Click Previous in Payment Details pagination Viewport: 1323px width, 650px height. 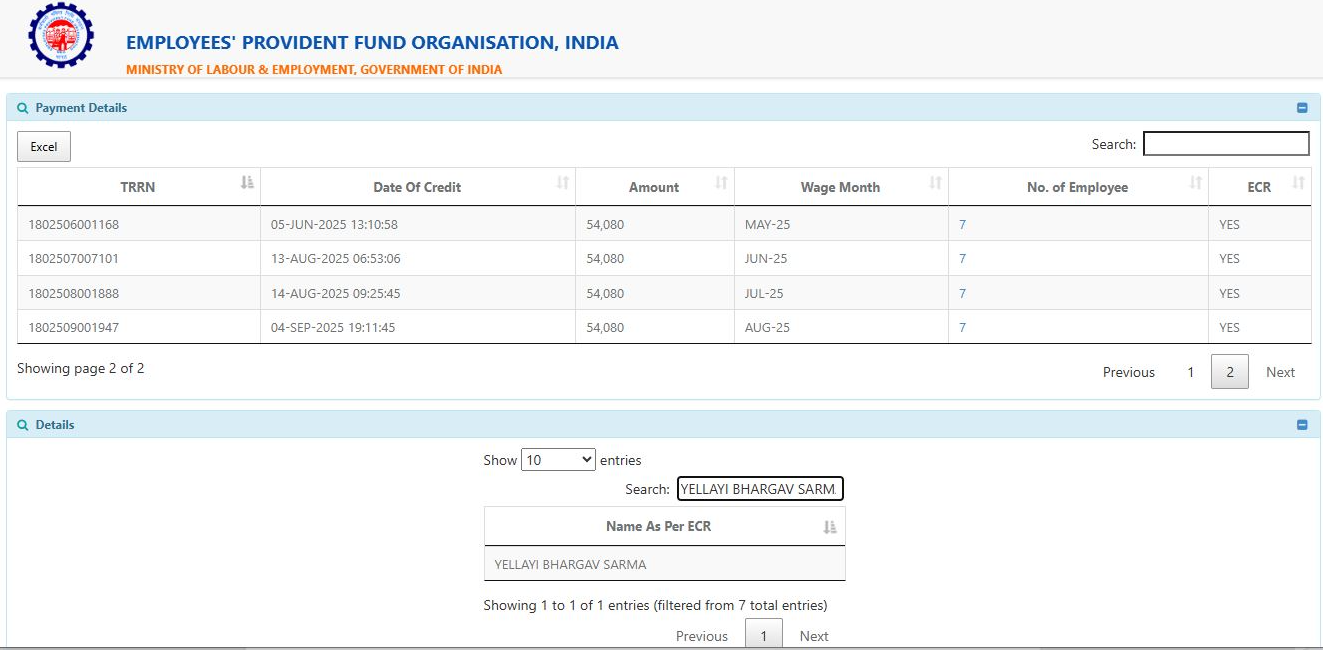[x=1128, y=372]
